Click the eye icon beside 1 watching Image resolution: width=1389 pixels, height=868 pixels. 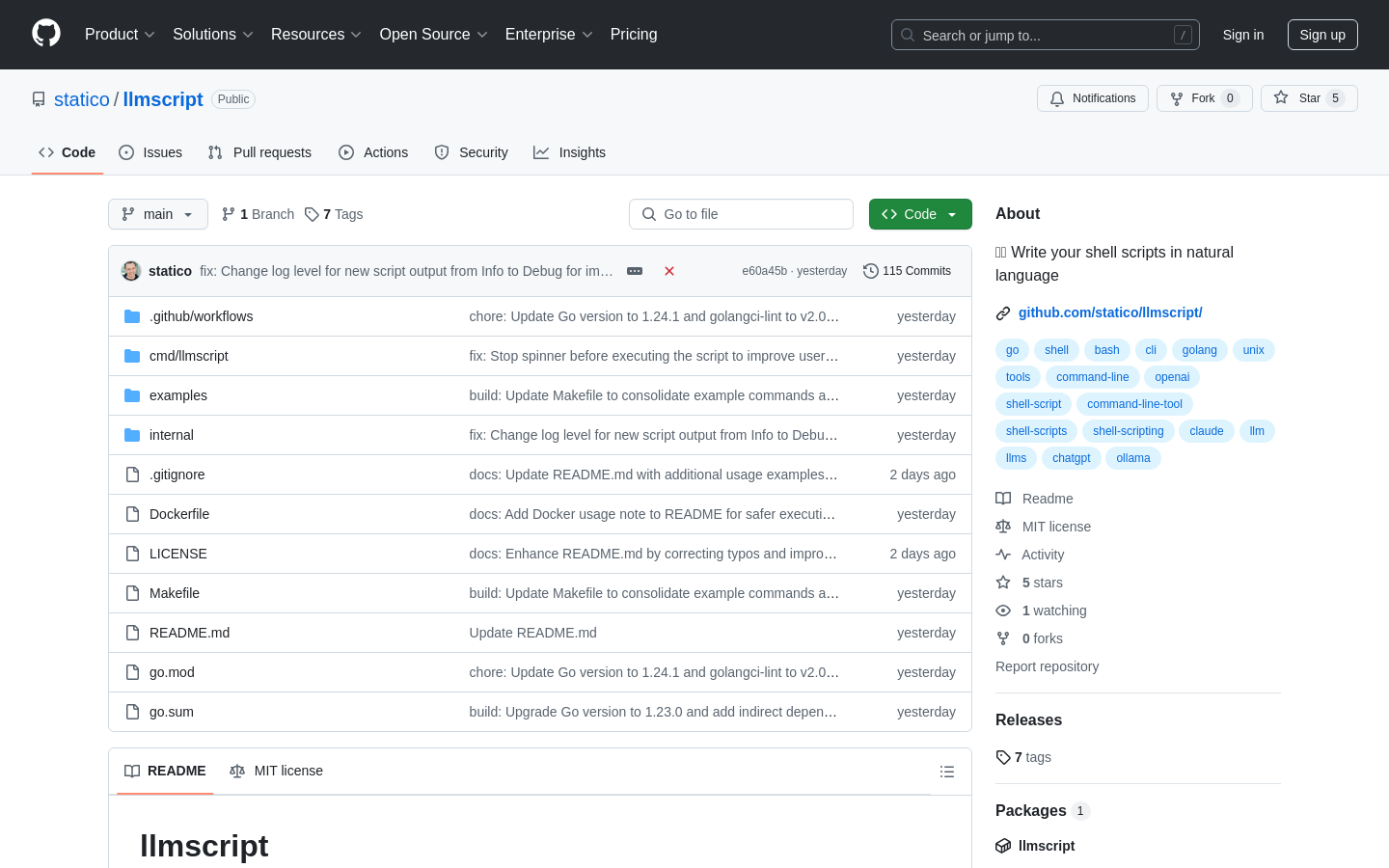tap(1003, 610)
